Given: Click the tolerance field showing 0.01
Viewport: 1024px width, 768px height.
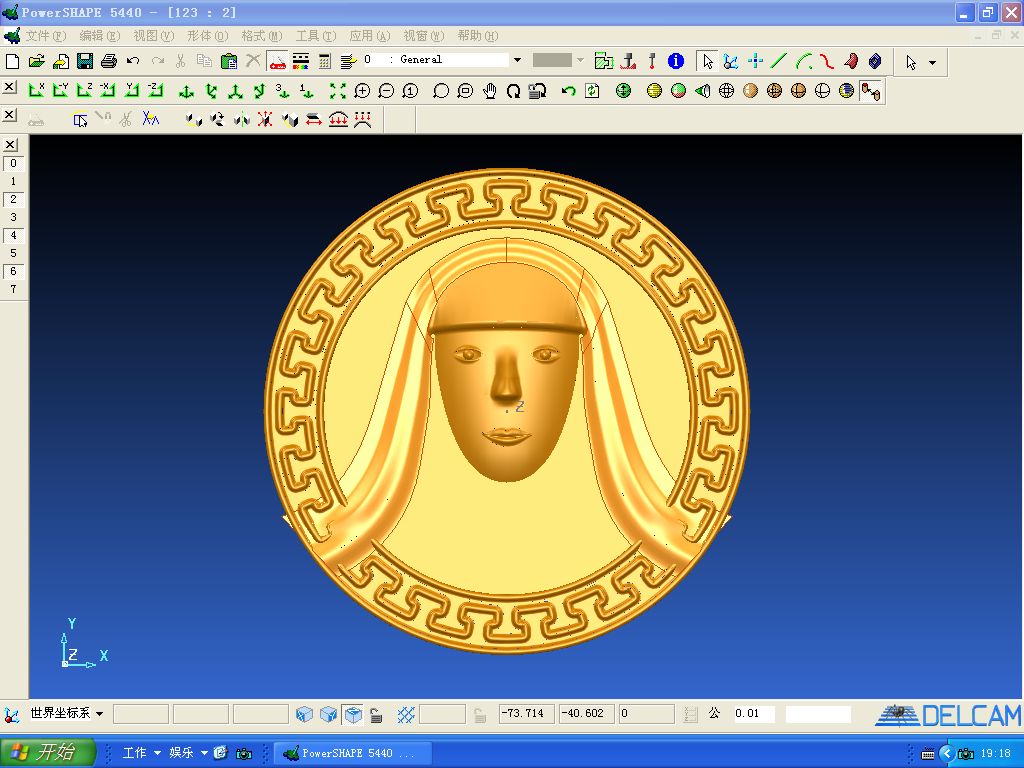Looking at the screenshot, I should (x=754, y=714).
